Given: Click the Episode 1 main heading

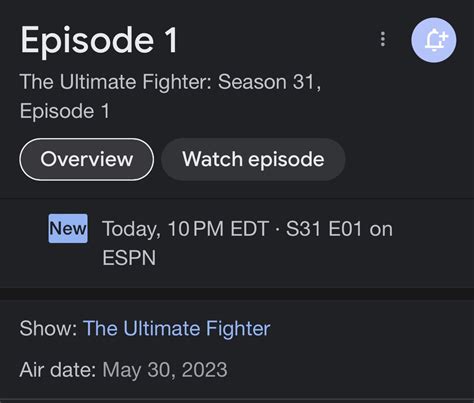Looking at the screenshot, I should (99, 41).
